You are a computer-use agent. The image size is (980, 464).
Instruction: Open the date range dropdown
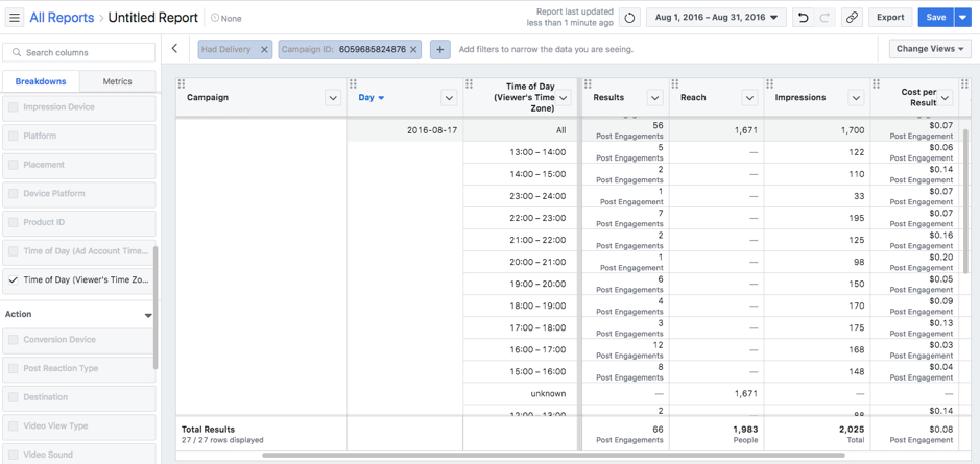tap(715, 18)
